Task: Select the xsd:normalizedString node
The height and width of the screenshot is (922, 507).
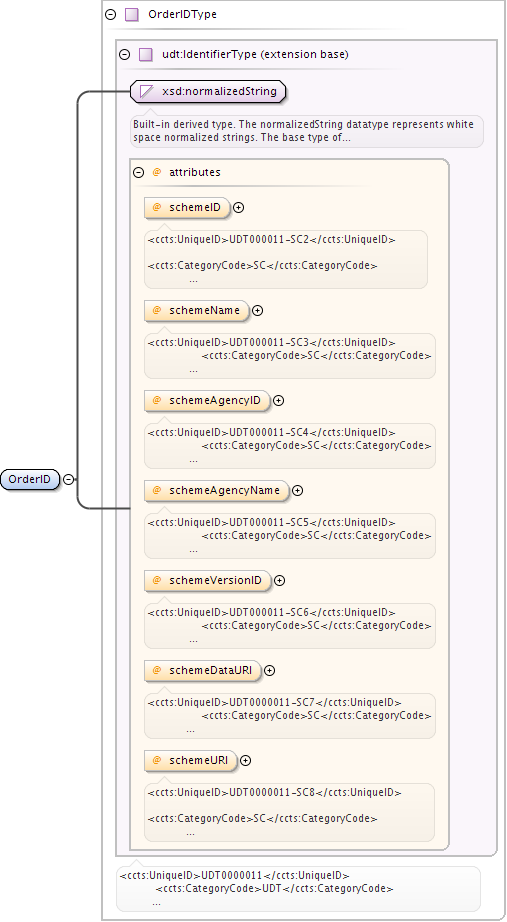Action: (x=208, y=91)
